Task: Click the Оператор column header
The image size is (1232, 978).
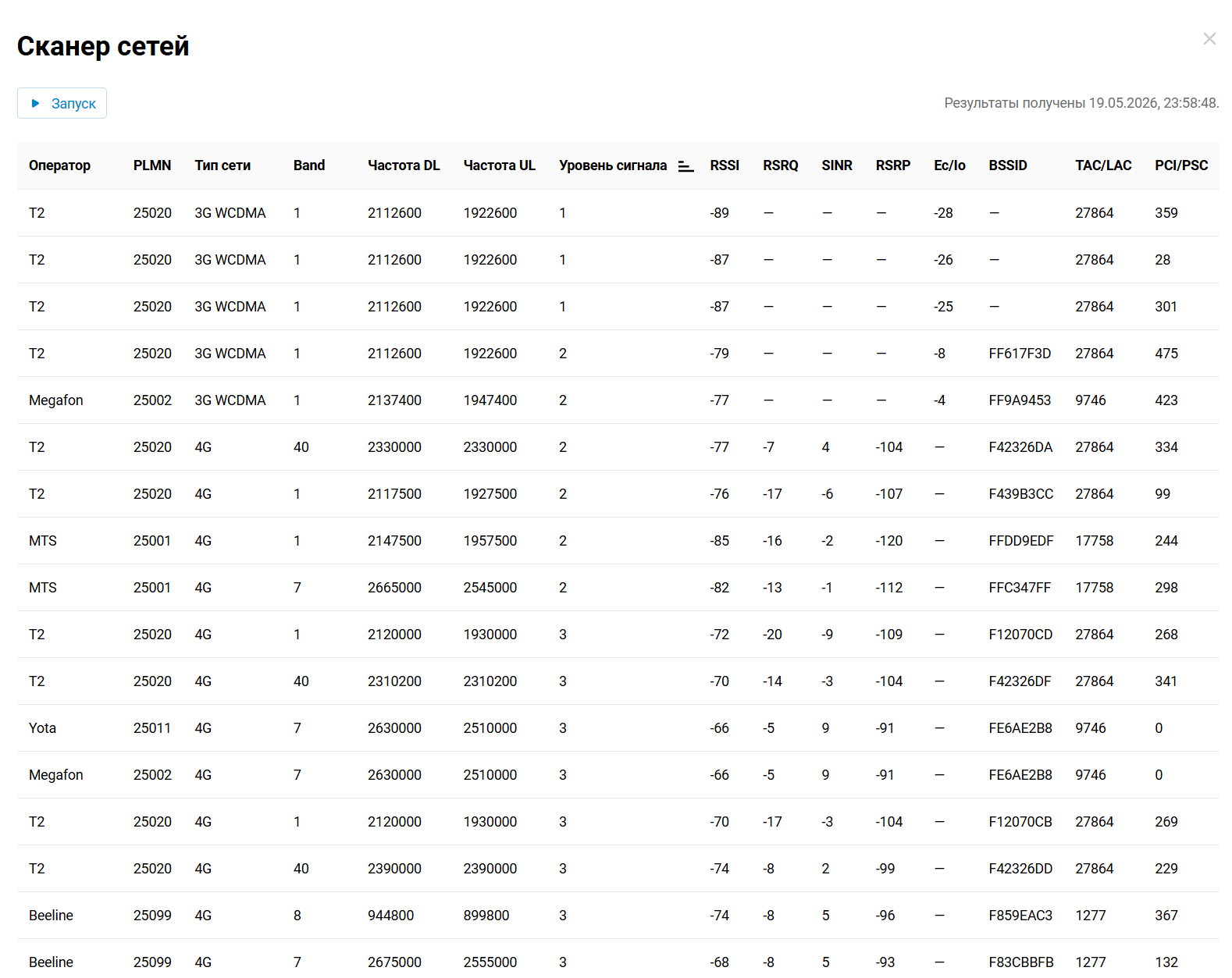Action: [60, 165]
